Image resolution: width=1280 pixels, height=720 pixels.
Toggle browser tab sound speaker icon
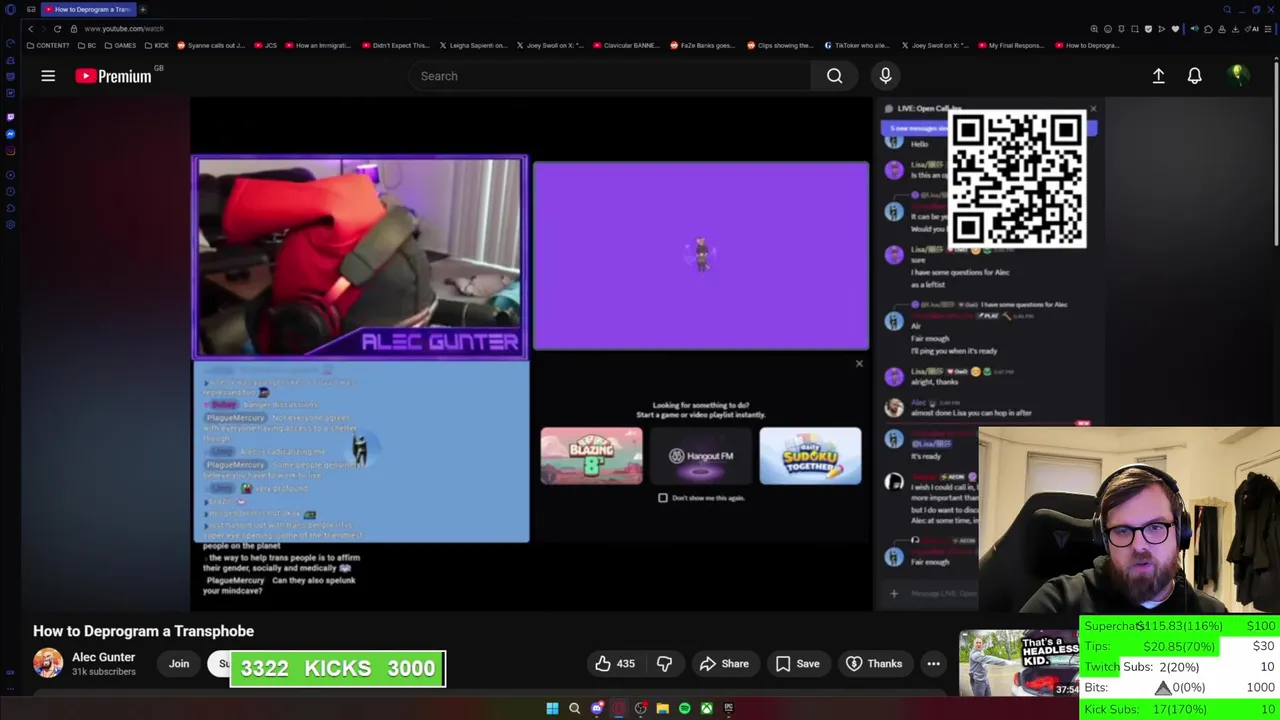click(1194, 29)
